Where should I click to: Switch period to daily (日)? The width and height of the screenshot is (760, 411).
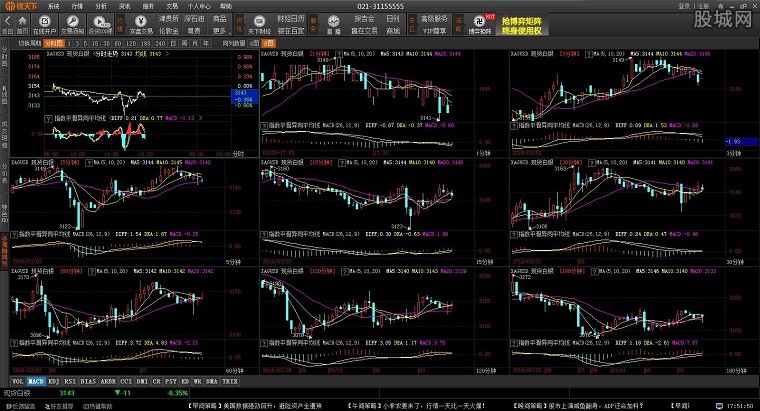click(x=173, y=43)
